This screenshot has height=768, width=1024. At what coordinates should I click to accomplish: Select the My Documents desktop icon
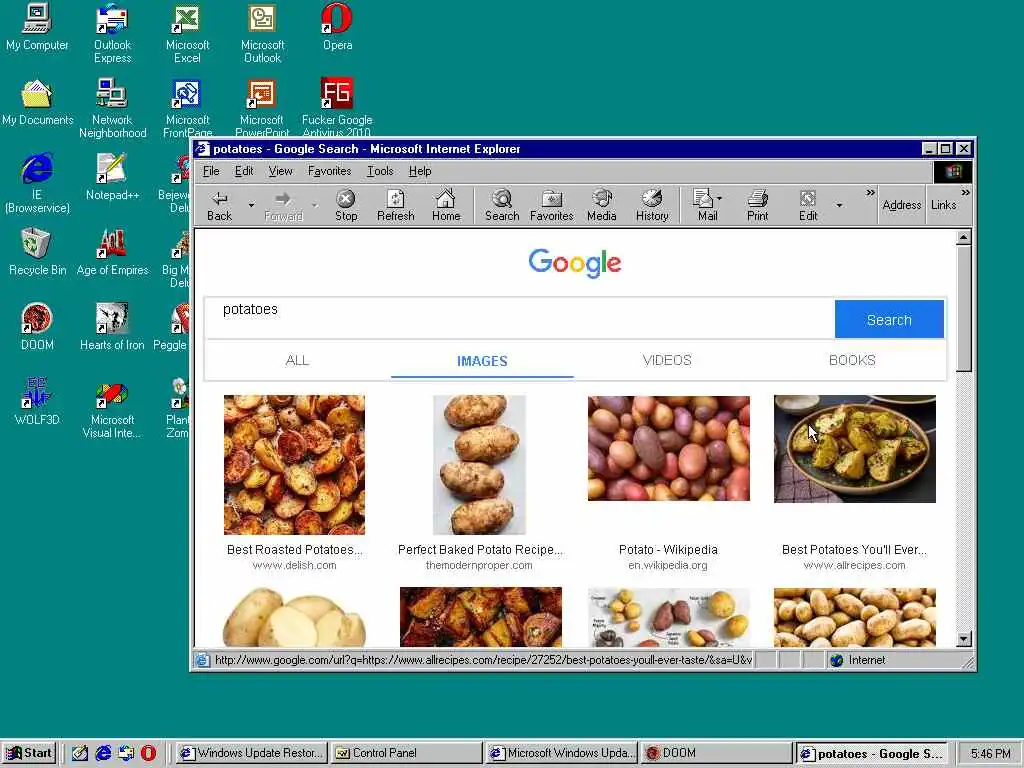[x=37, y=103]
